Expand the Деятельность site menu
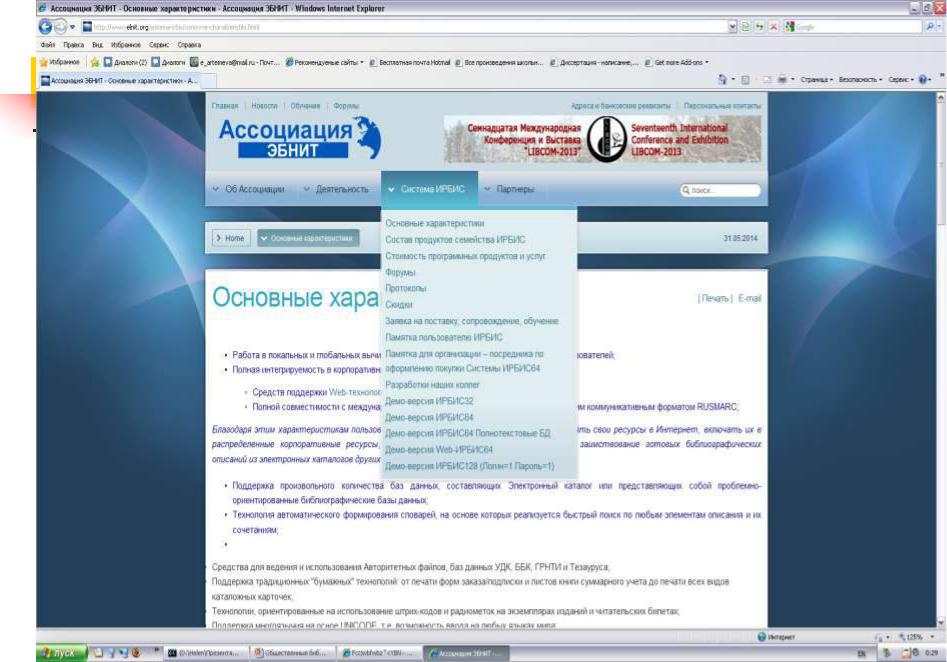This screenshot has height=662, width=947. (336, 189)
